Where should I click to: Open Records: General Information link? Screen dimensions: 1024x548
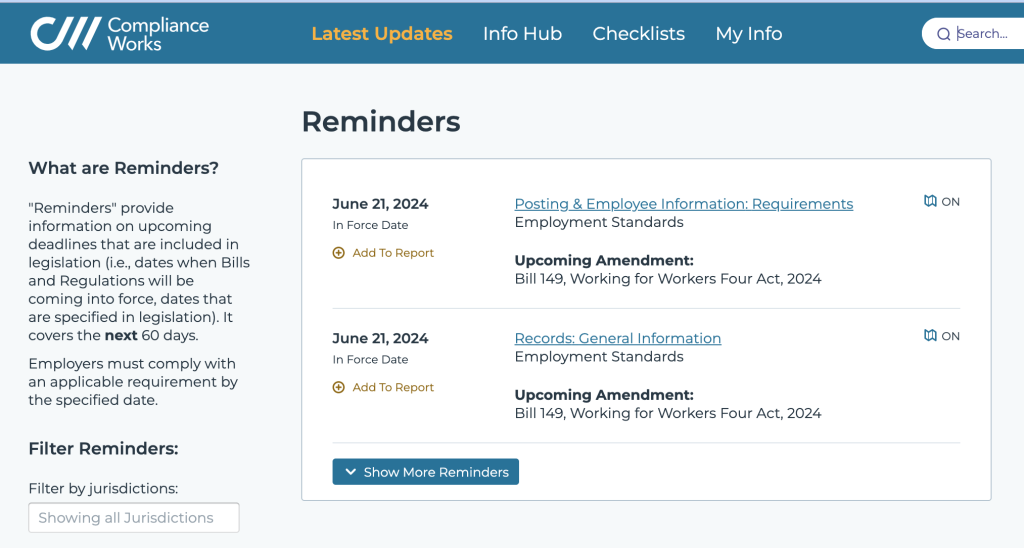pyautogui.click(x=617, y=338)
